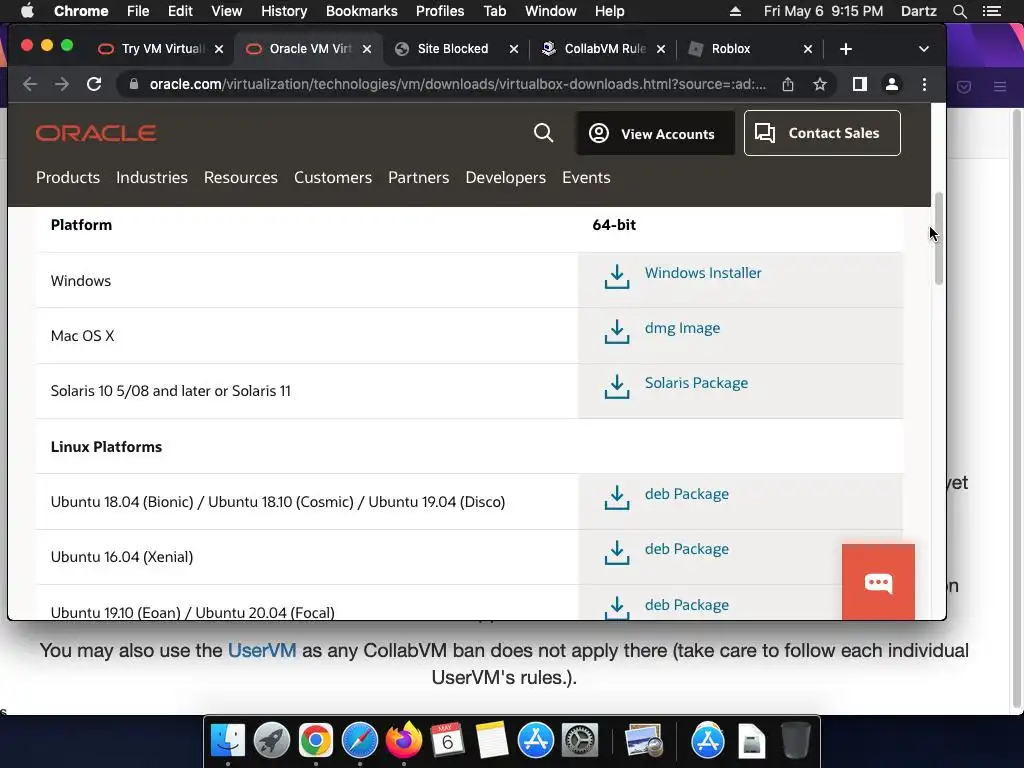Screen dimensions: 1024x768
Task: Close the Roblox tab
Action: (x=808, y=49)
